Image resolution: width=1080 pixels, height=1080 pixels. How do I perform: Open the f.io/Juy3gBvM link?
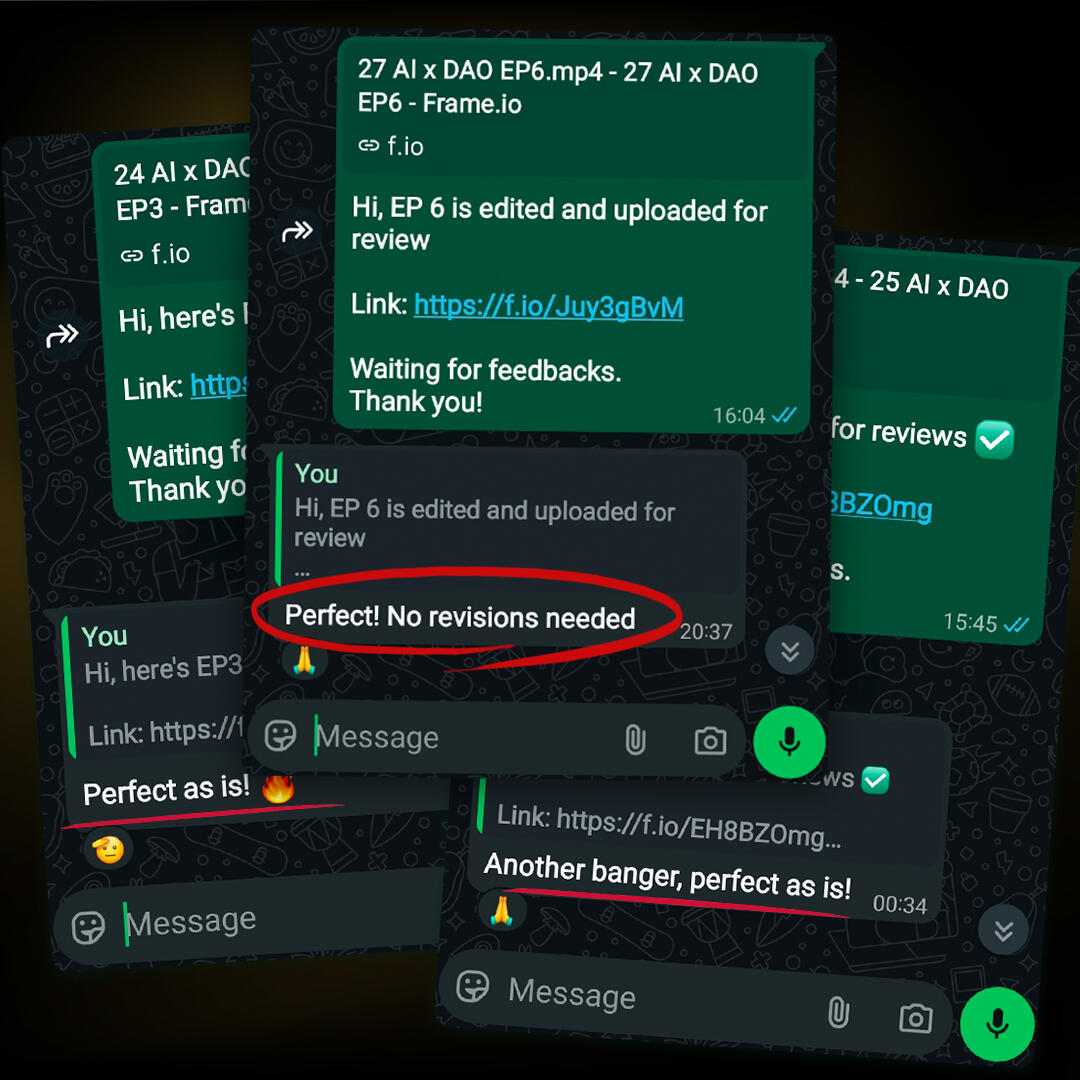tap(548, 307)
